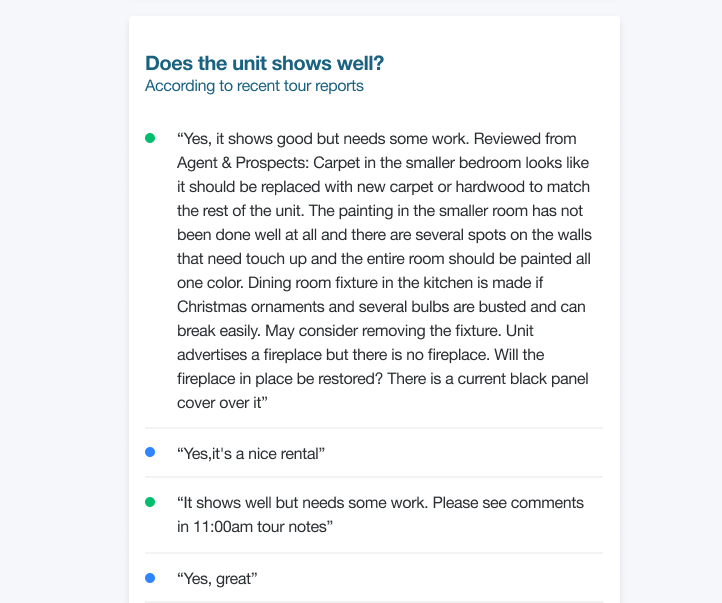Click the "According to recent tour reports" subtitle

click(254, 86)
